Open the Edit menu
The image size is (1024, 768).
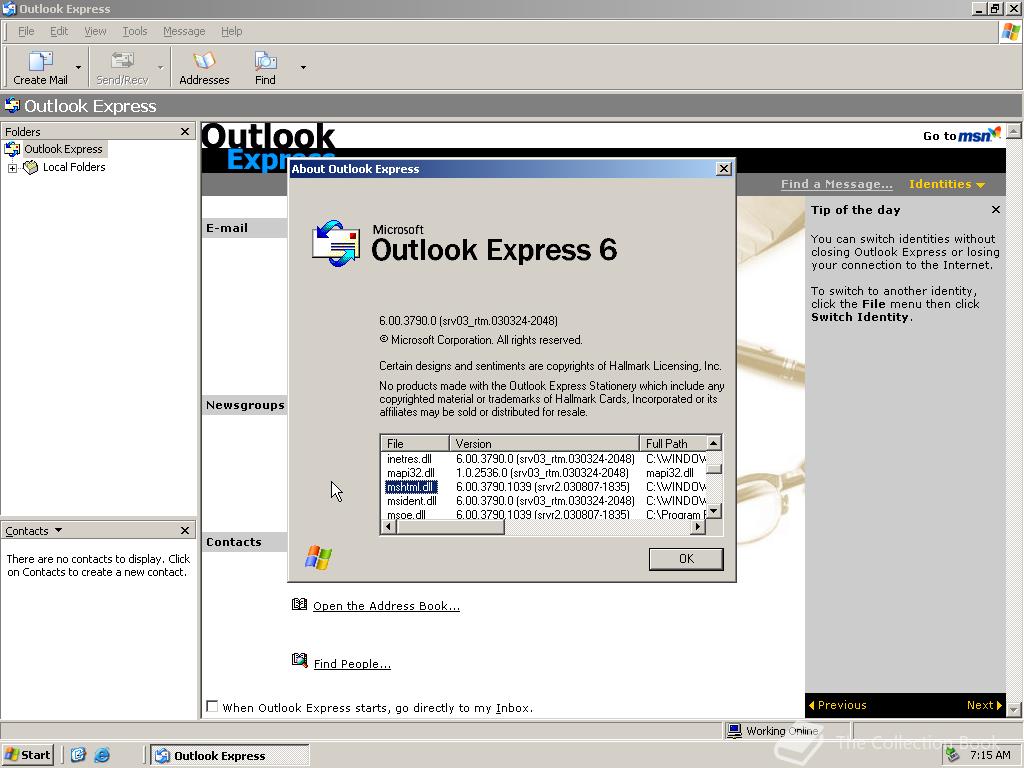(x=59, y=31)
